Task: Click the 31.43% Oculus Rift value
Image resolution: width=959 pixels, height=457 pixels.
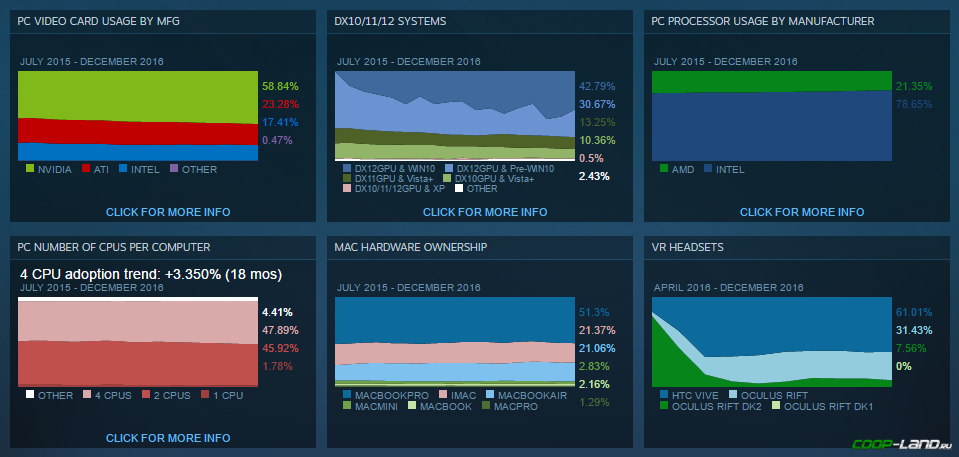Action: pos(914,330)
